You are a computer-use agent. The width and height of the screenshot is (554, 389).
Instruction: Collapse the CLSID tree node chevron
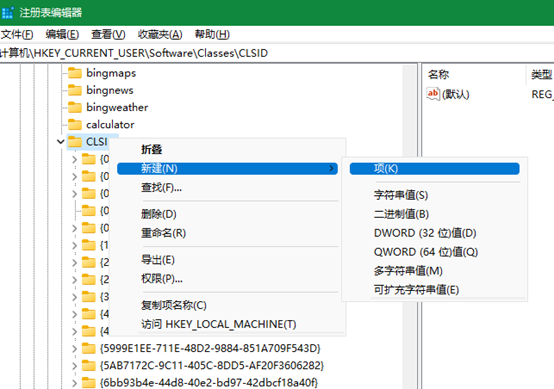(x=61, y=142)
